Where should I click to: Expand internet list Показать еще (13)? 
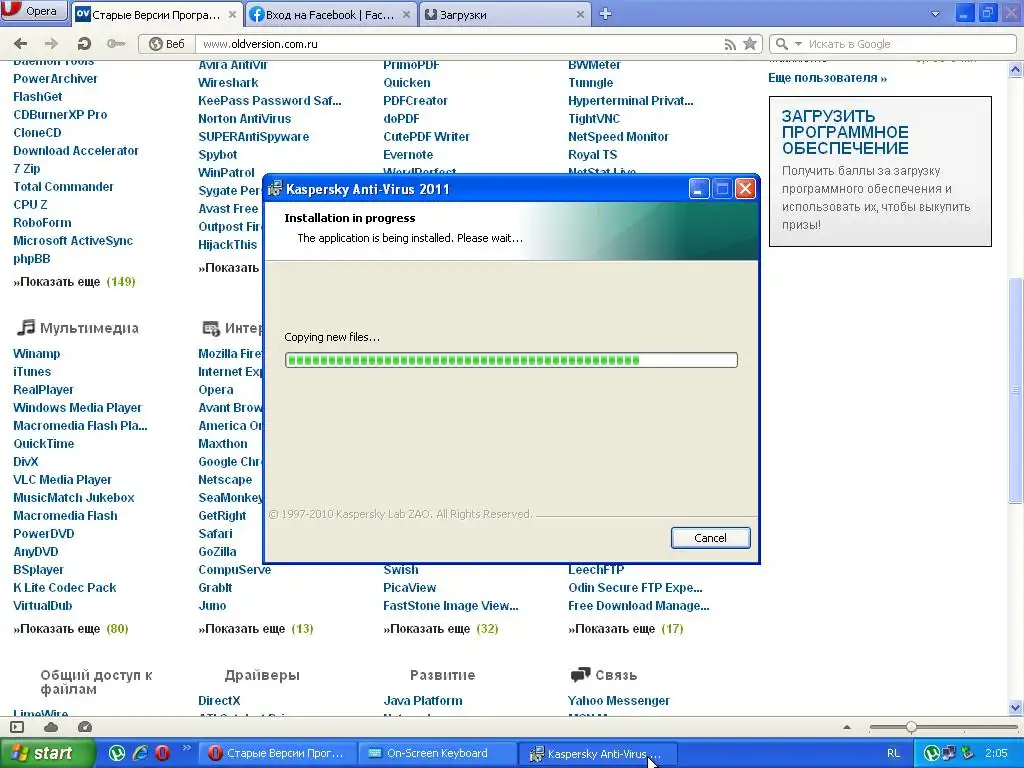click(256, 629)
